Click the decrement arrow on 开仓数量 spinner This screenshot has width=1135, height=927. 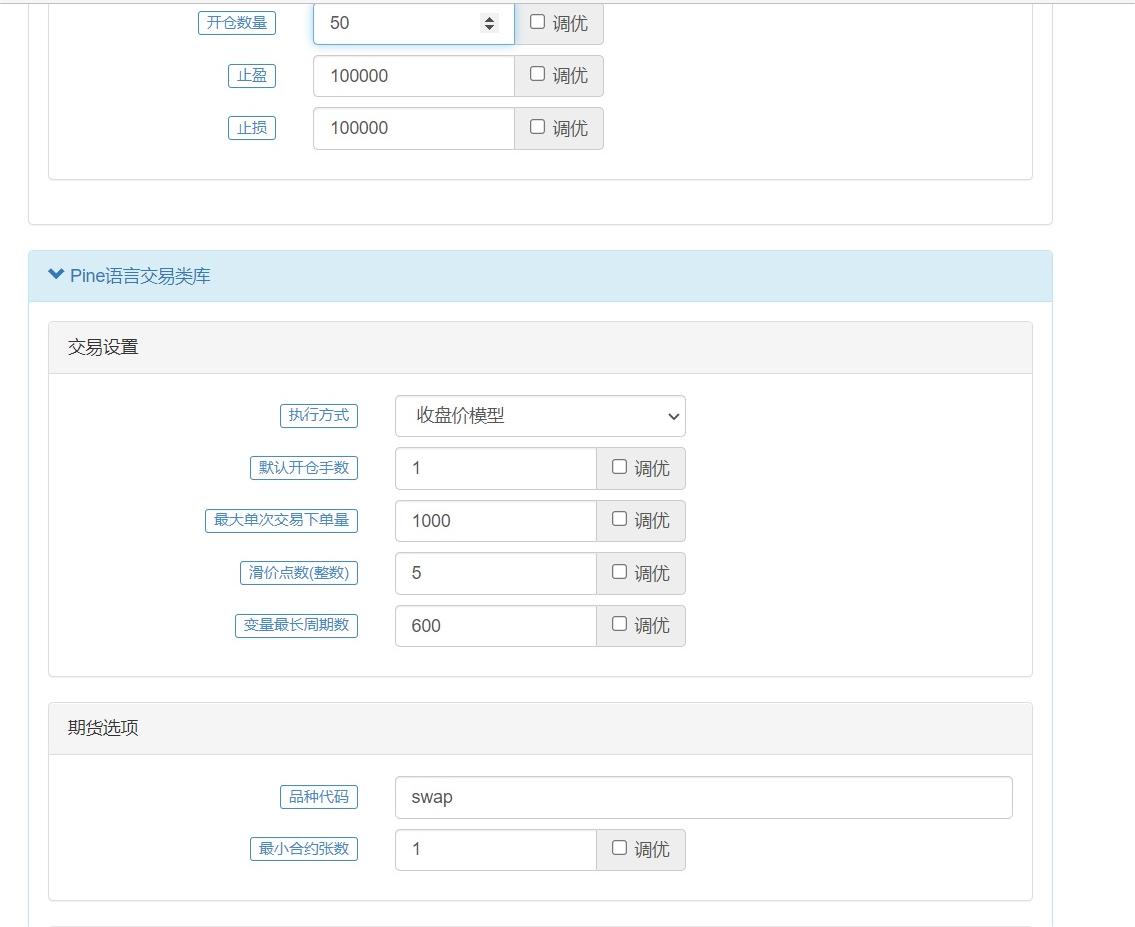point(490,28)
